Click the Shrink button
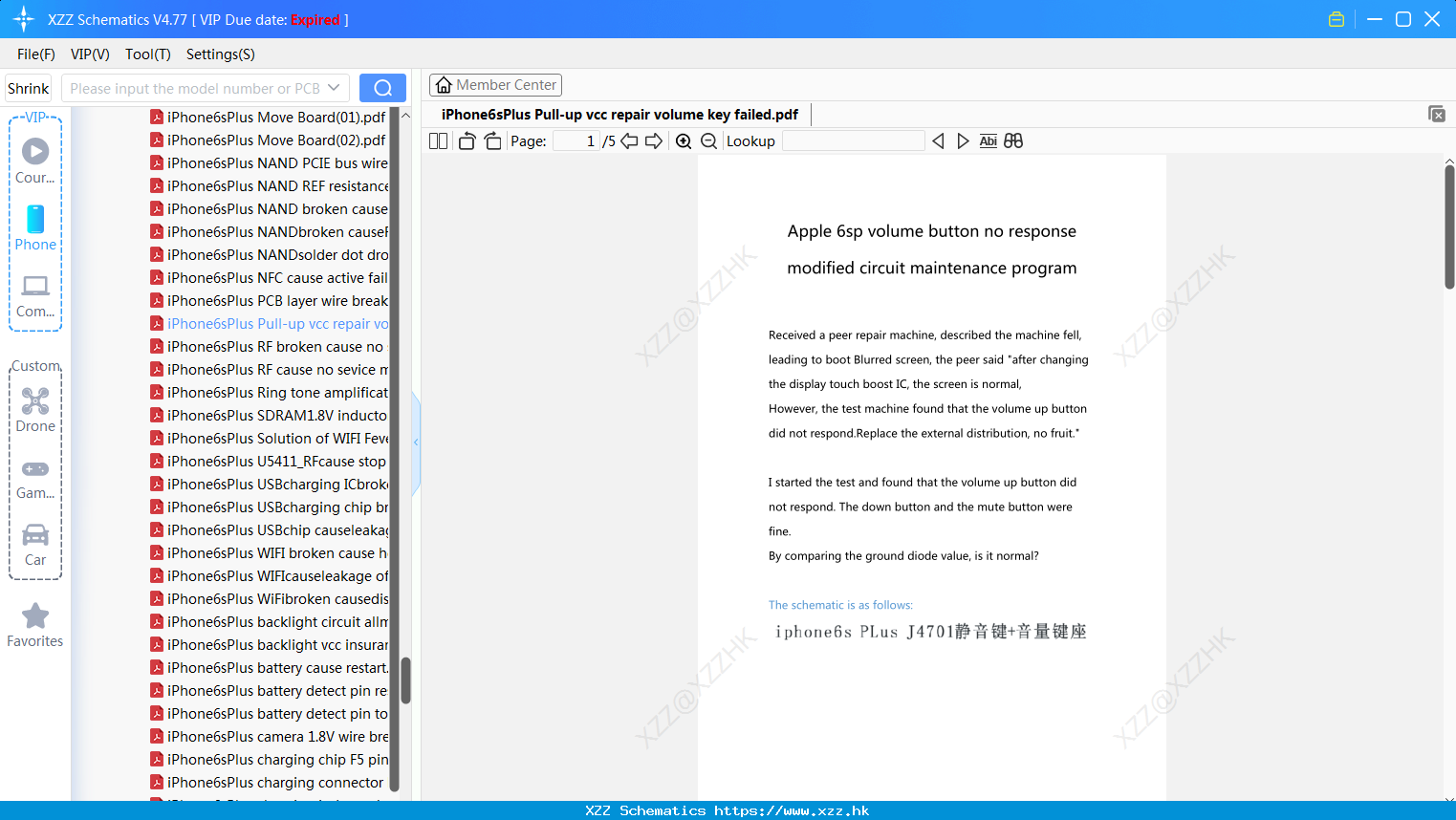 29,88
